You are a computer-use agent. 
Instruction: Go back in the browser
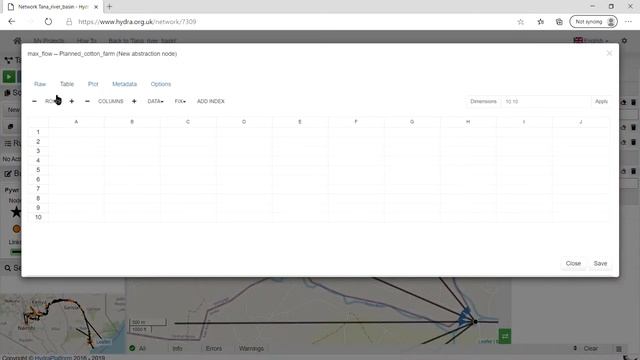tap(11, 22)
